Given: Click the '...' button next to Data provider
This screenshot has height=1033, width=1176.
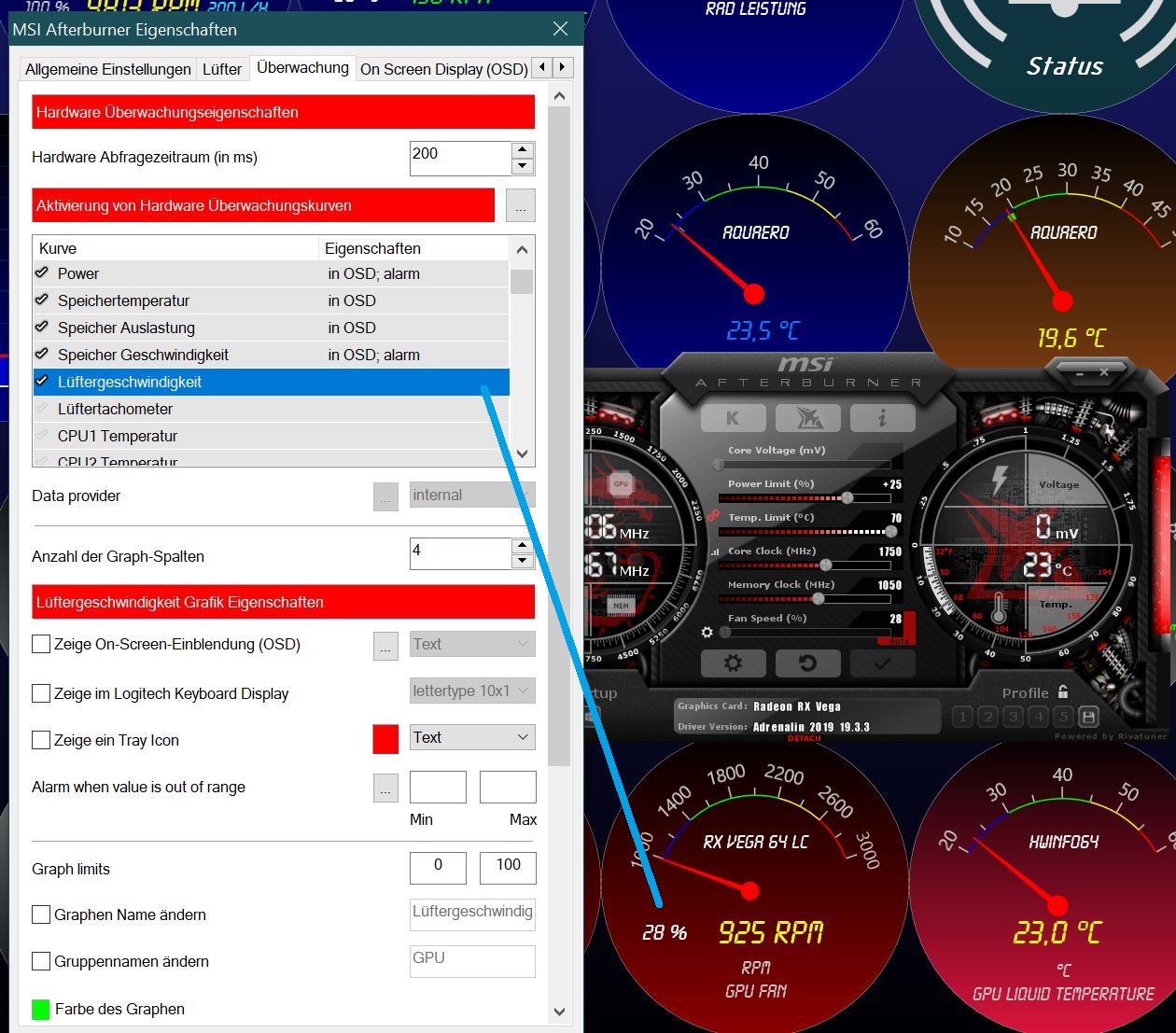Looking at the screenshot, I should click(385, 496).
